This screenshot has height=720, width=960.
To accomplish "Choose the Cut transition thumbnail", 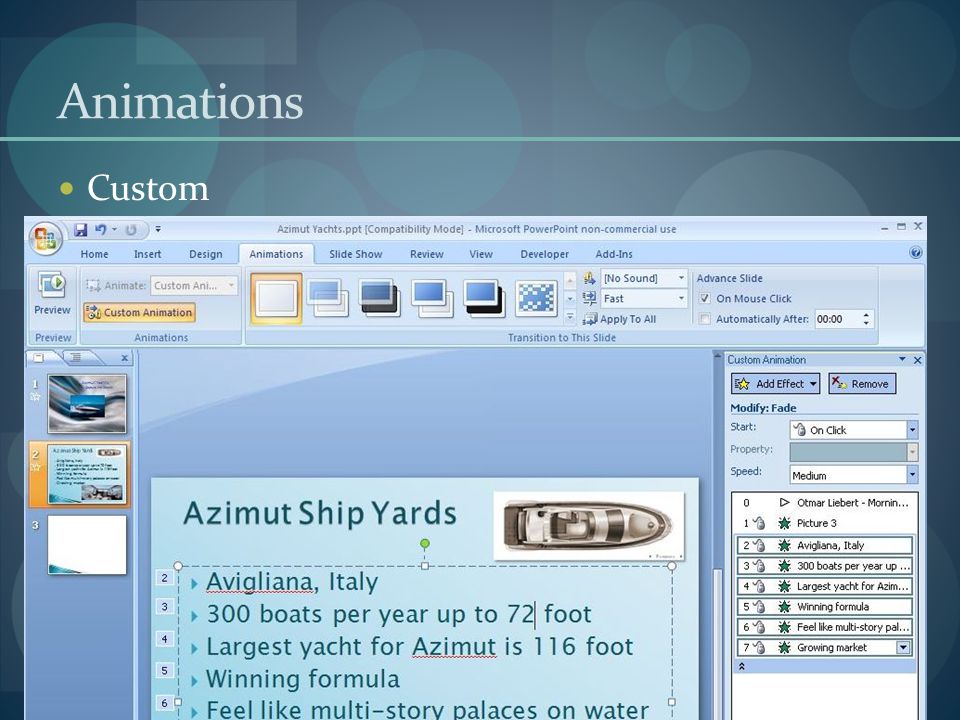I will [x=432, y=298].
